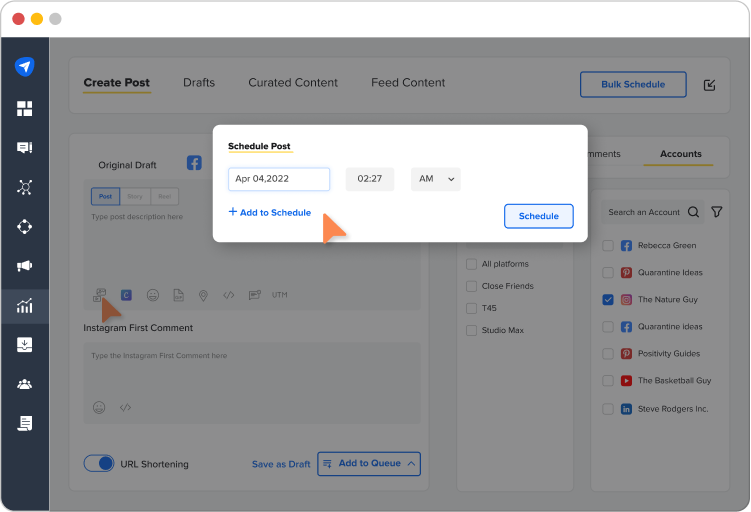Click the search magnifier icon for accounts

(x=692, y=212)
